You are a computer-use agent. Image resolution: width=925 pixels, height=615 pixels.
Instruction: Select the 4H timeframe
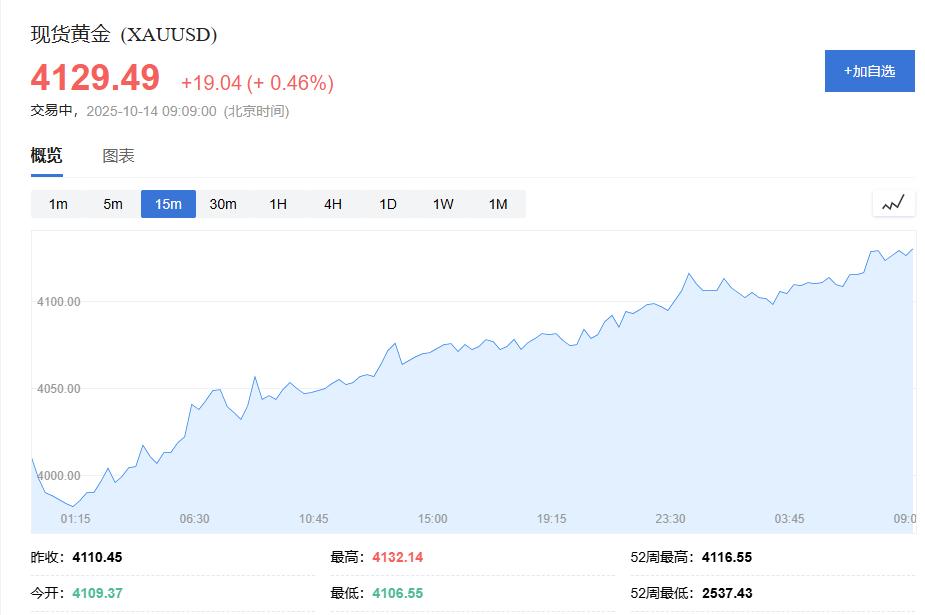click(x=332, y=203)
